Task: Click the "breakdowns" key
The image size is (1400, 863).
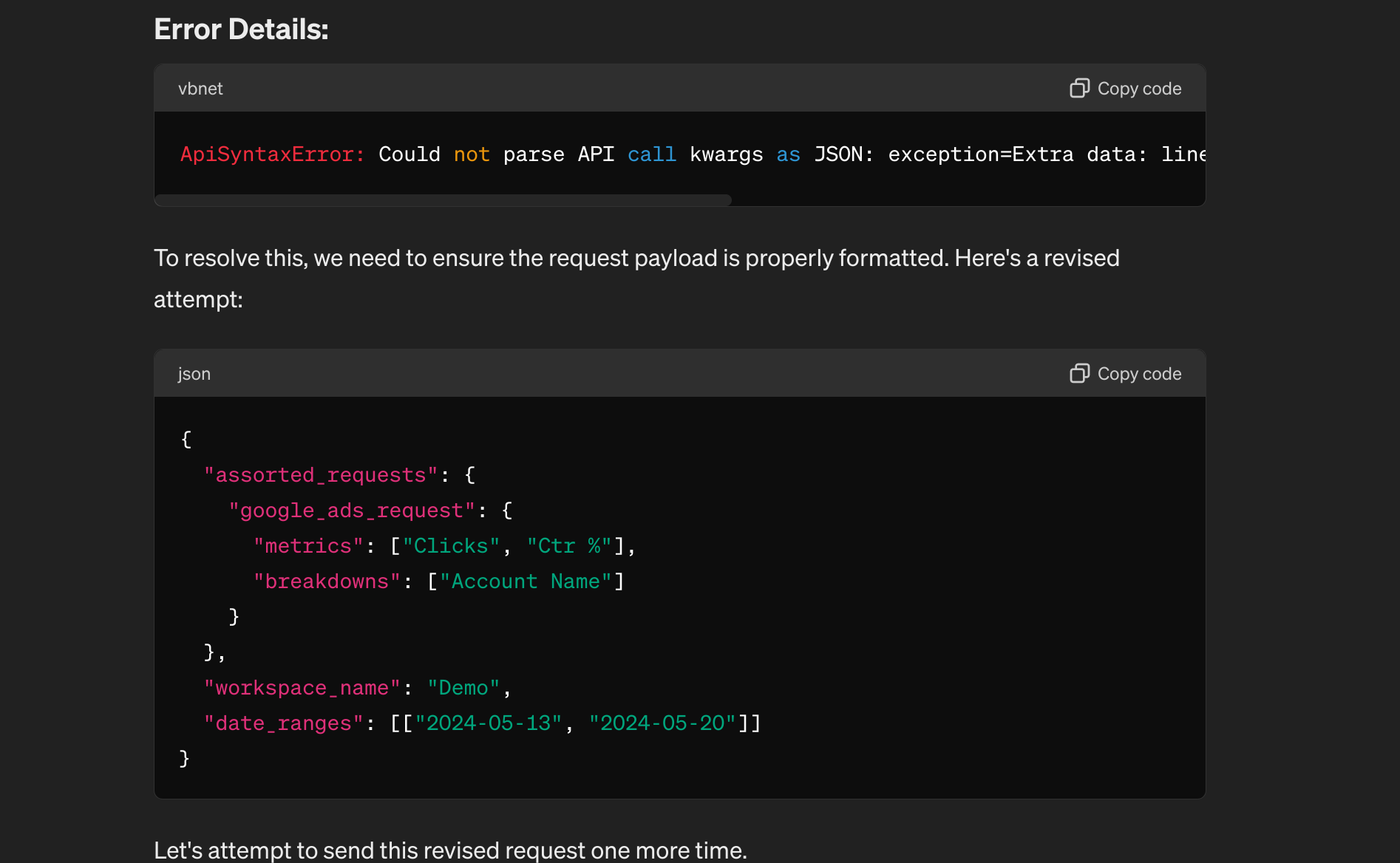Action: coord(327,581)
